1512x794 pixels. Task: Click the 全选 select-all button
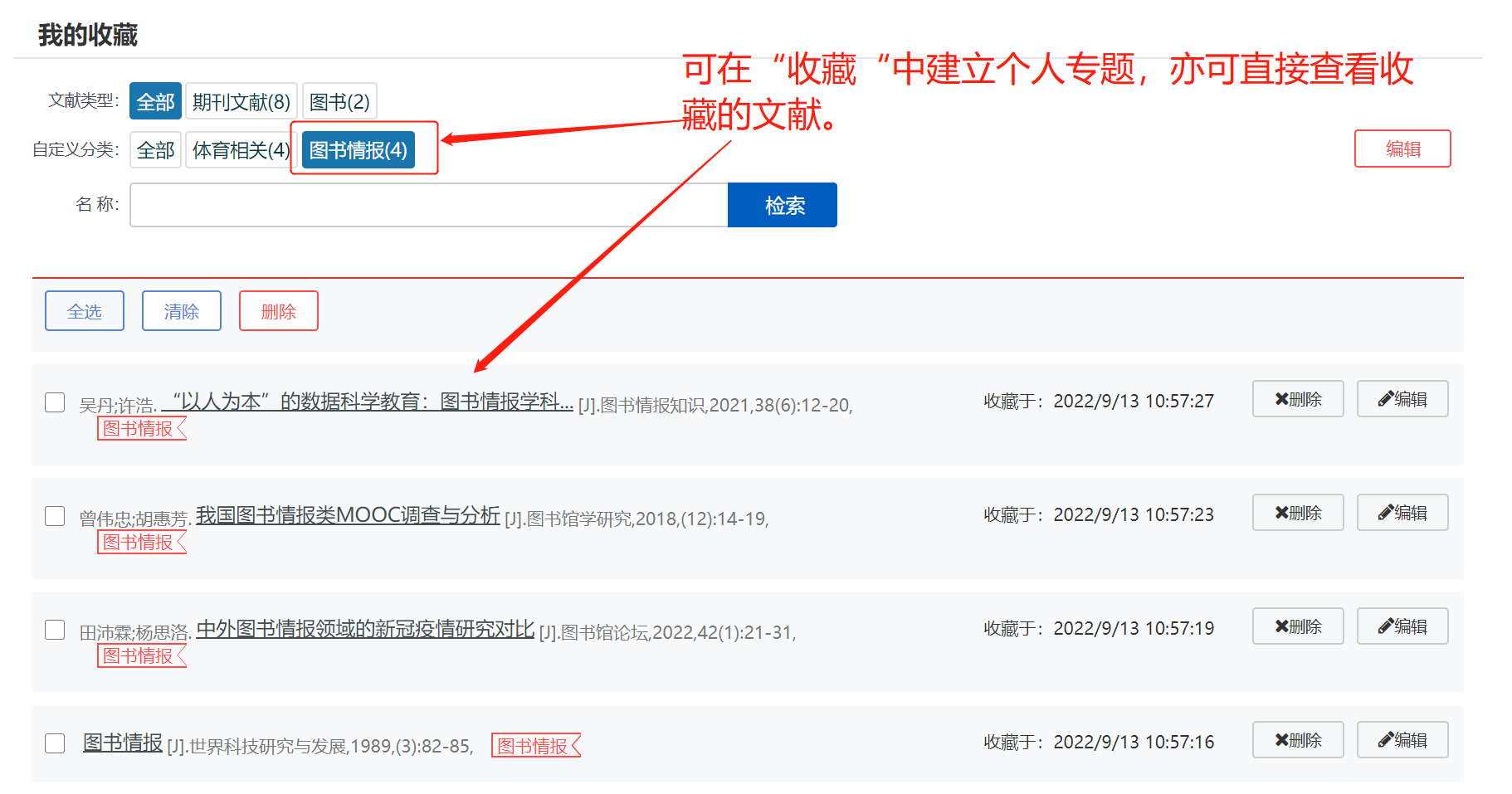(x=85, y=311)
